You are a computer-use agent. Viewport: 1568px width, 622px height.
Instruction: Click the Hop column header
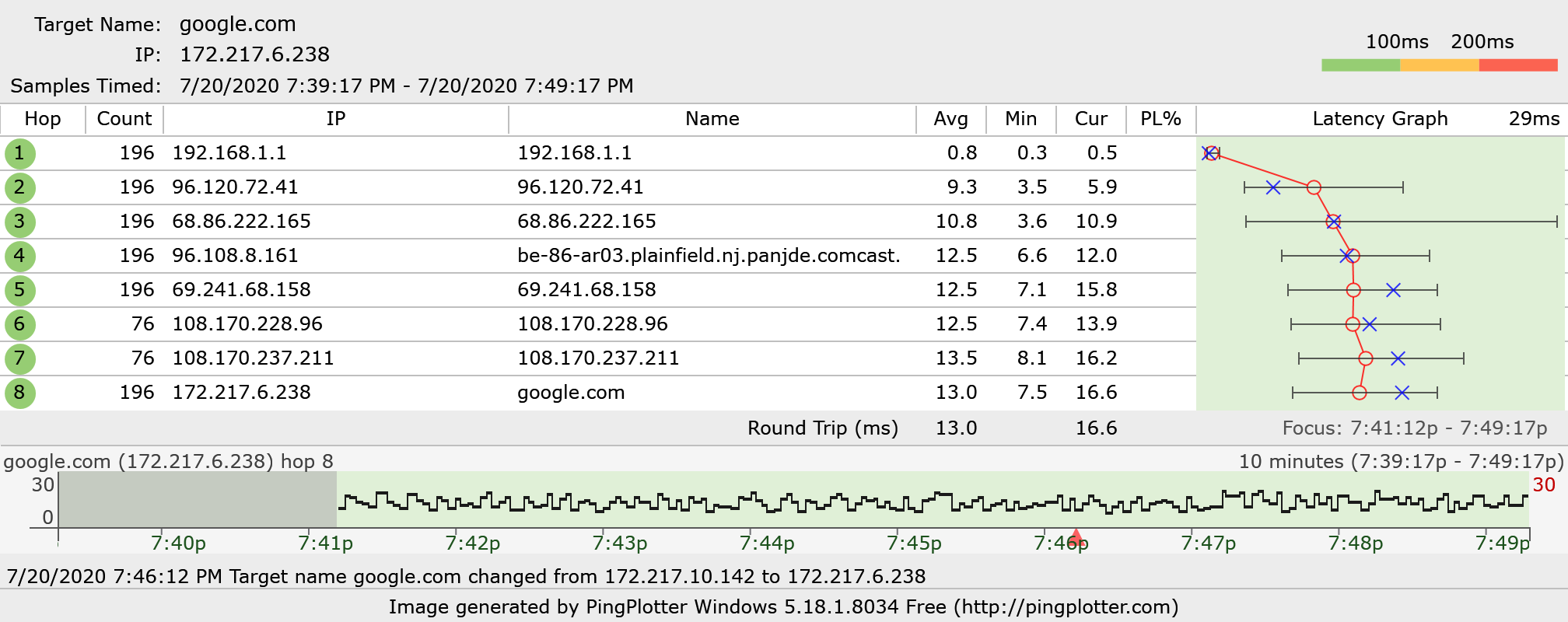(x=43, y=119)
